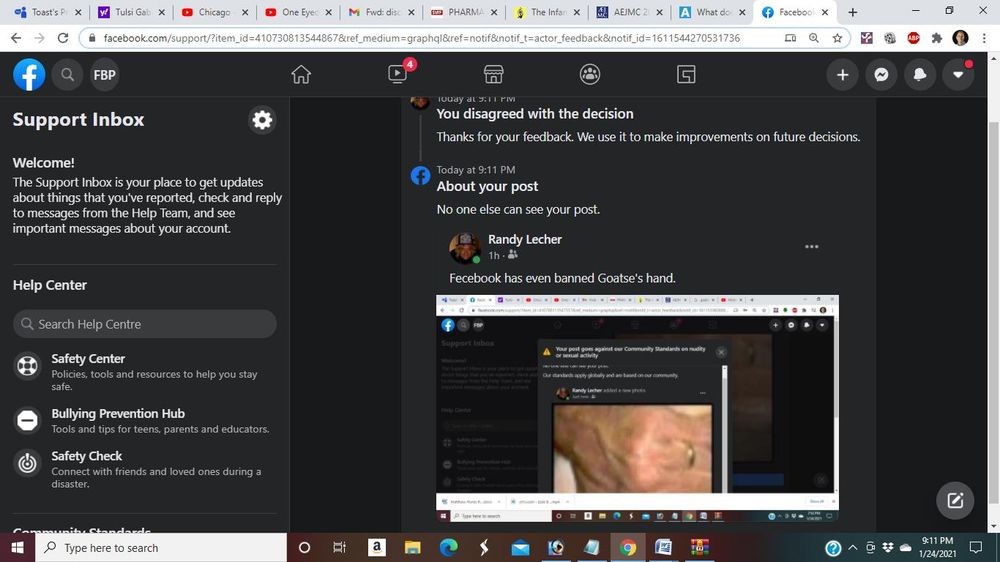Screen dimensions: 1000x562
Task: Click inside Search Help Centre field
Action: (x=145, y=324)
